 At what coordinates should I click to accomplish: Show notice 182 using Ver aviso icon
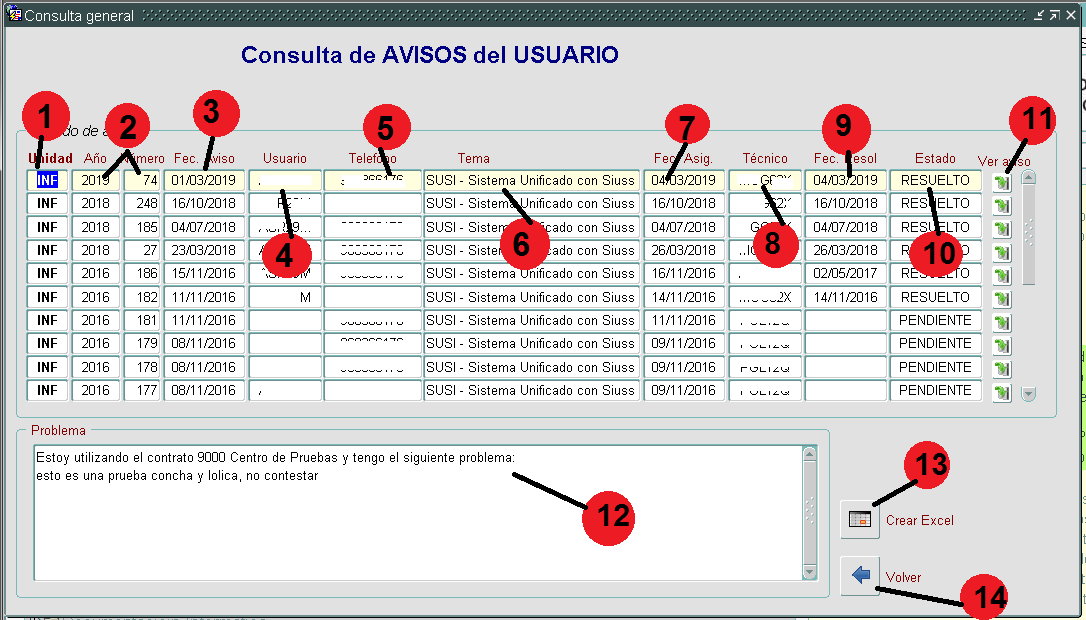[x=1002, y=298]
